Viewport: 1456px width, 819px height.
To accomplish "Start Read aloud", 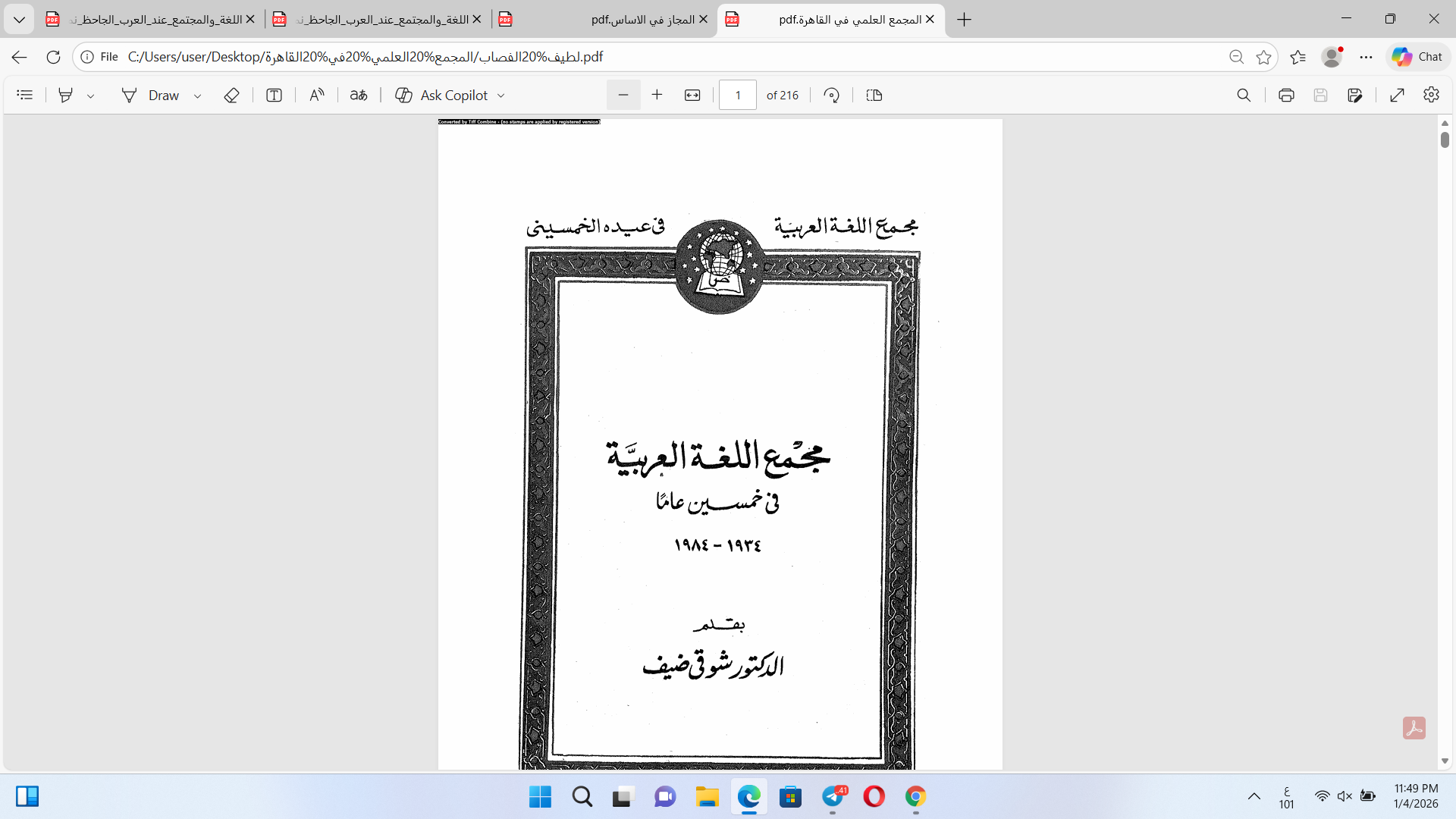I will [317, 95].
